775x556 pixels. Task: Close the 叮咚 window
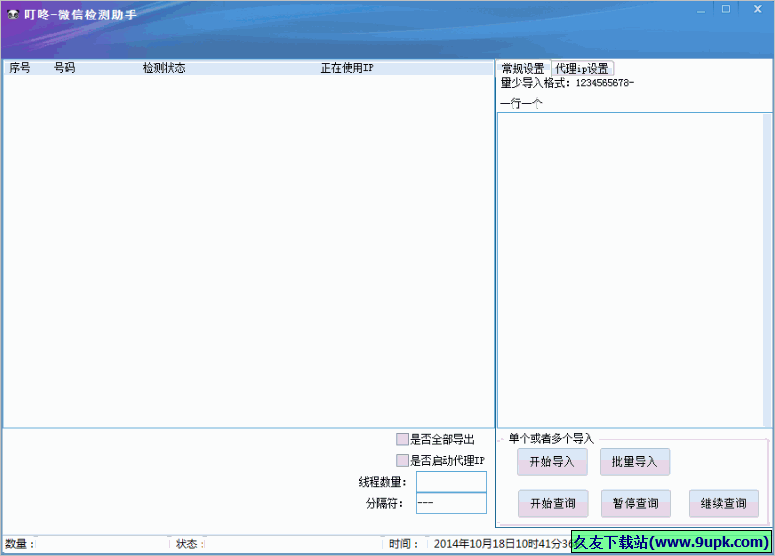(758, 9)
